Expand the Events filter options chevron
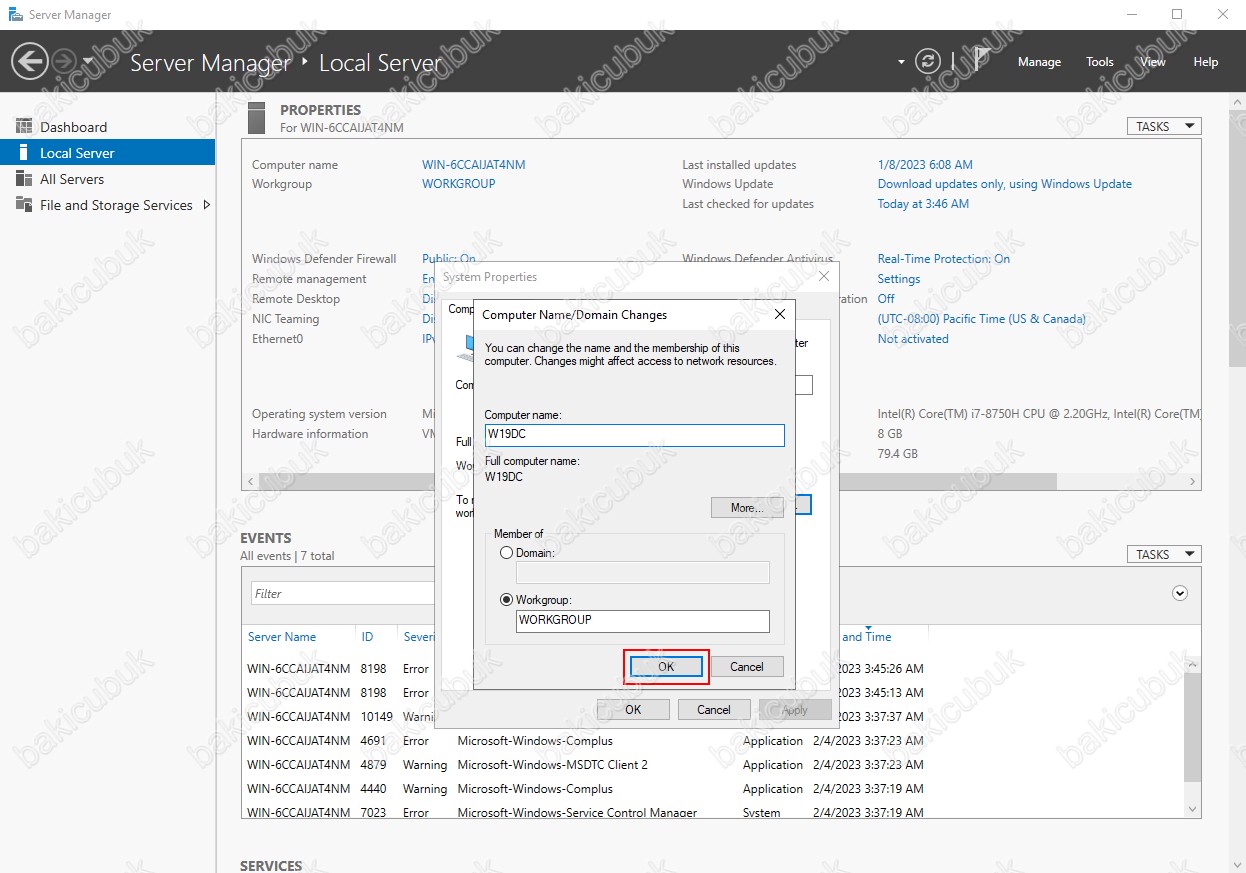The height and width of the screenshot is (873, 1246). (1180, 593)
